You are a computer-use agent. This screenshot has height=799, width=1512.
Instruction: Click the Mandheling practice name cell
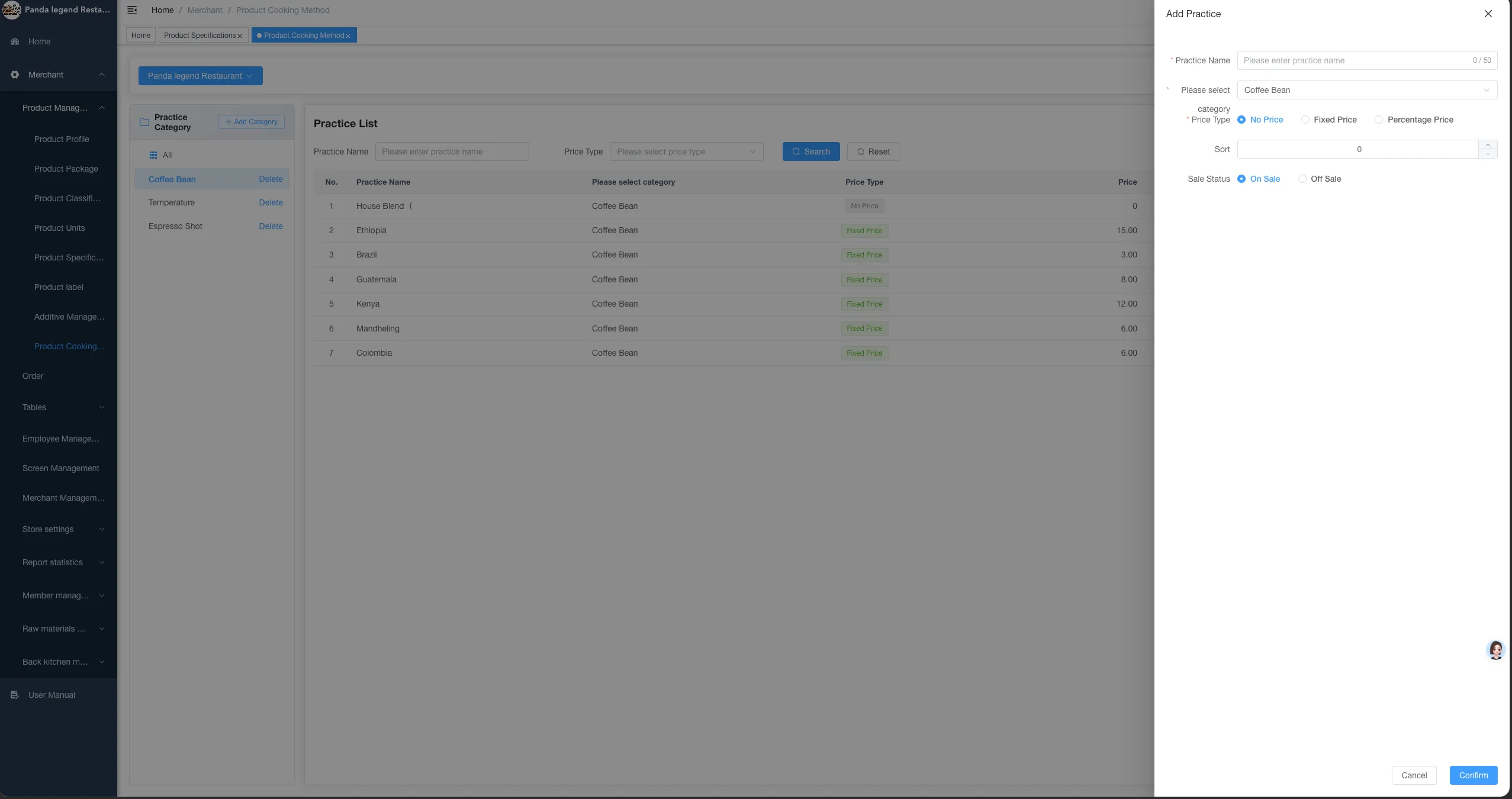pyautogui.click(x=378, y=328)
